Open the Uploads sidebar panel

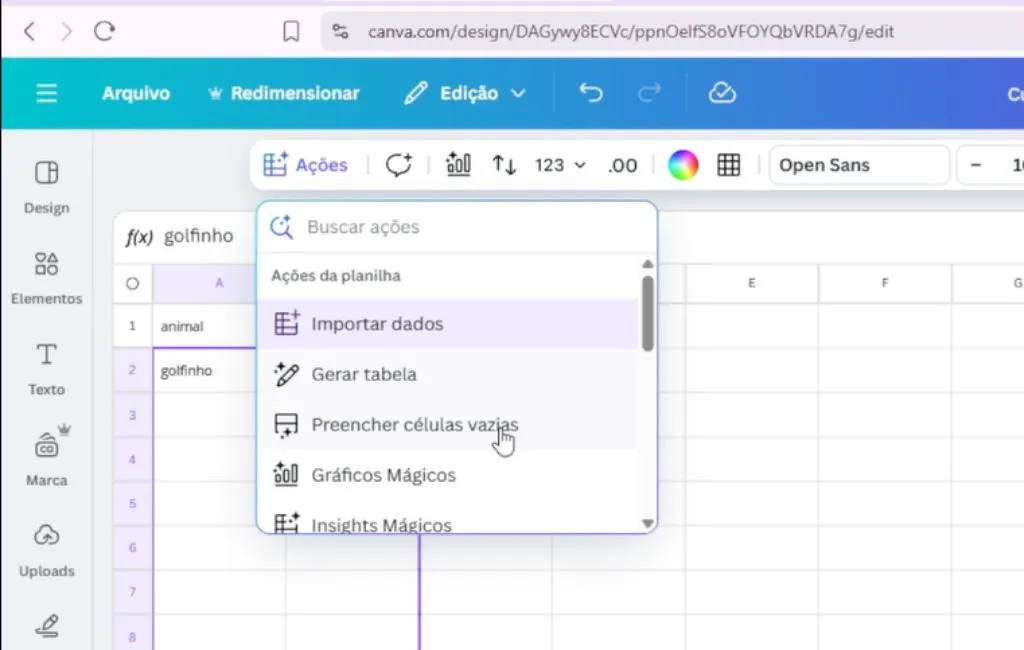(x=46, y=549)
